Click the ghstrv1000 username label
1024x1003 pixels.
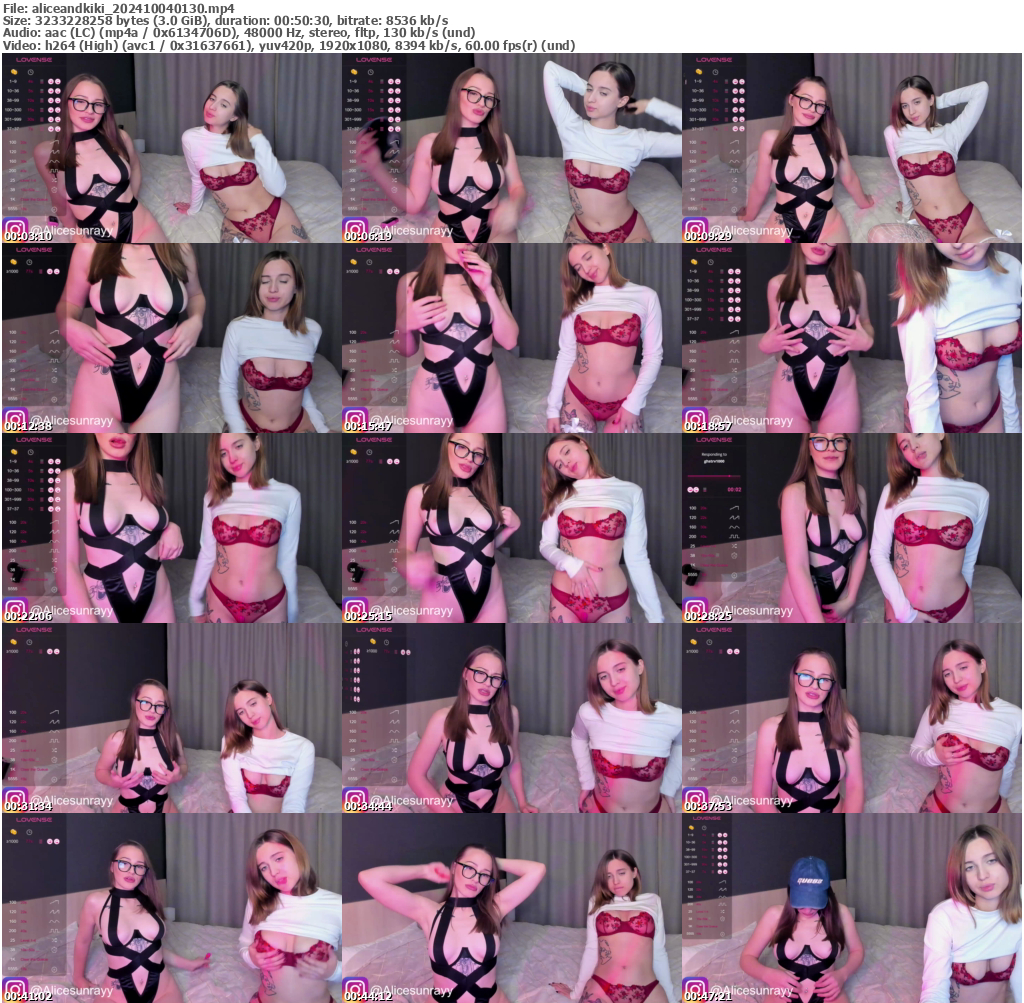click(714, 461)
